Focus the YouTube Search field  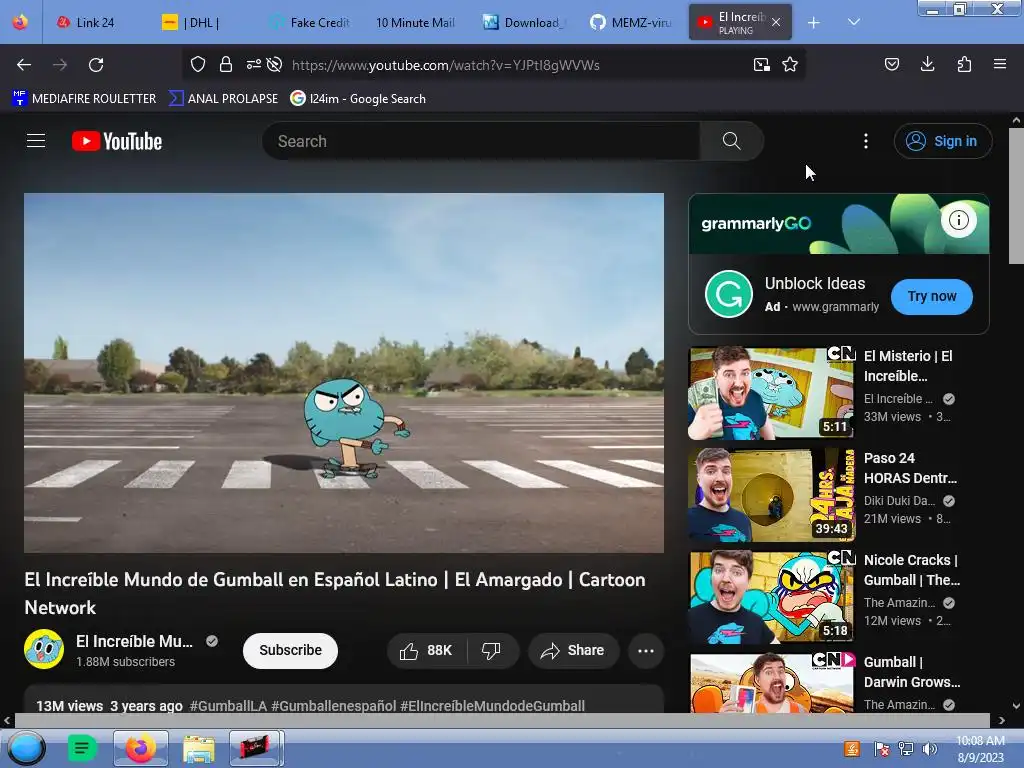pos(481,141)
